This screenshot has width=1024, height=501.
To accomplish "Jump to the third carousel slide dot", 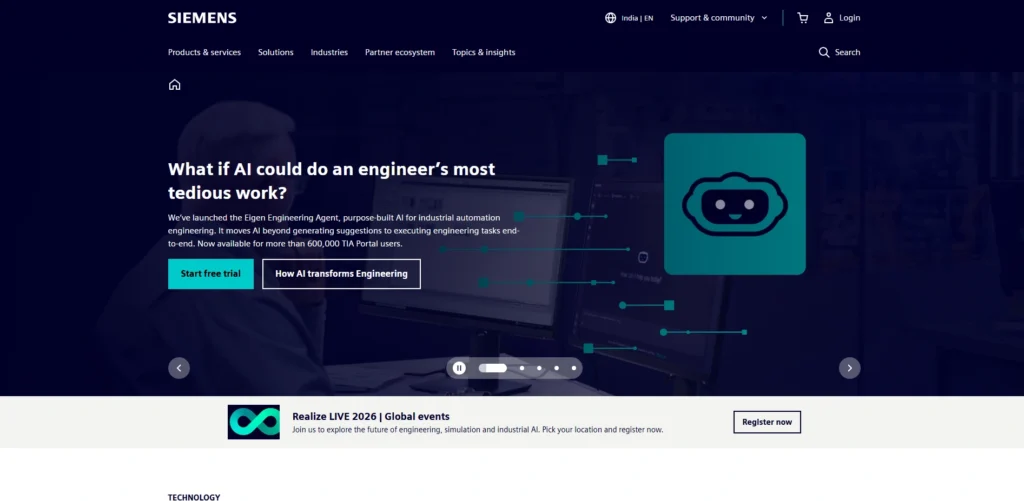I will [x=539, y=368].
